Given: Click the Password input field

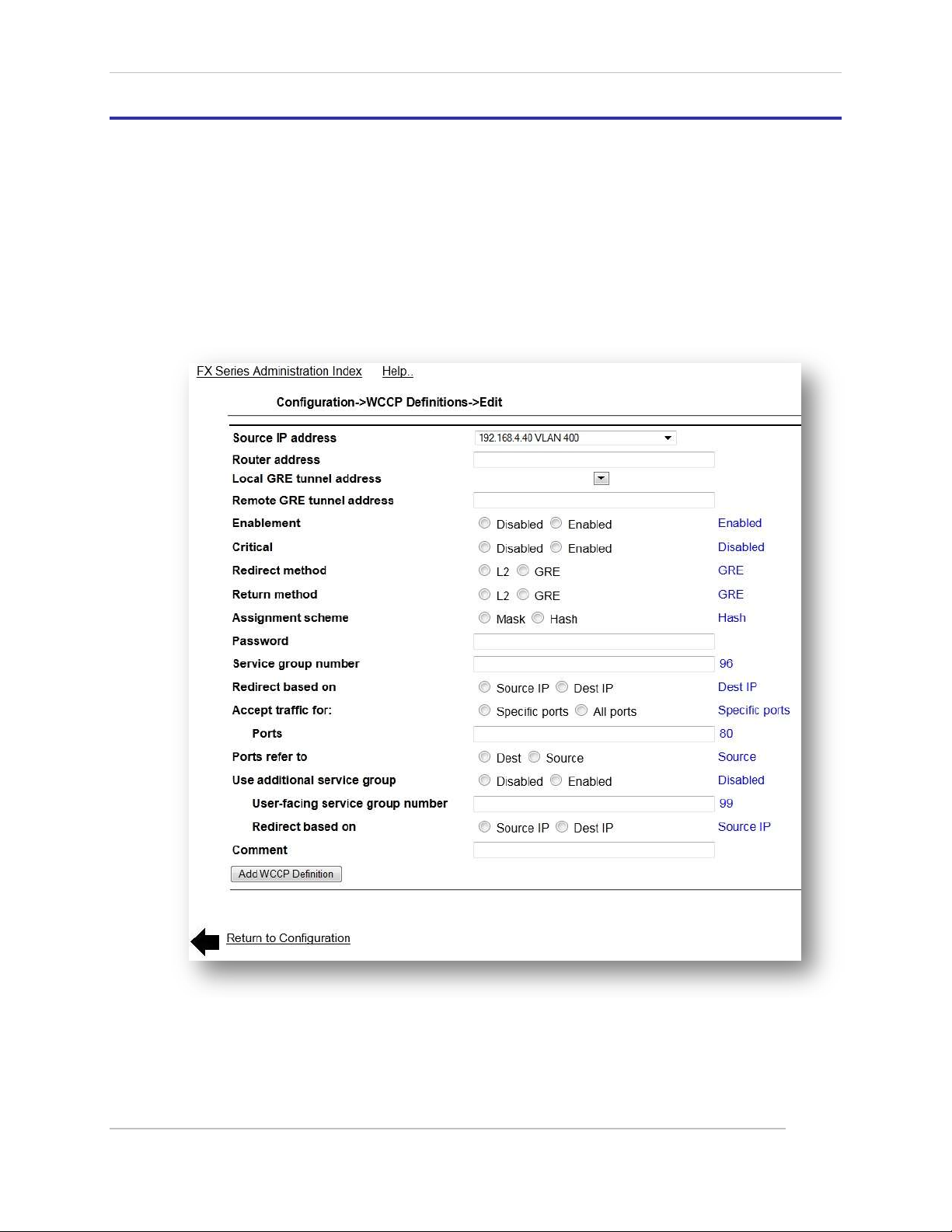Looking at the screenshot, I should click(594, 641).
